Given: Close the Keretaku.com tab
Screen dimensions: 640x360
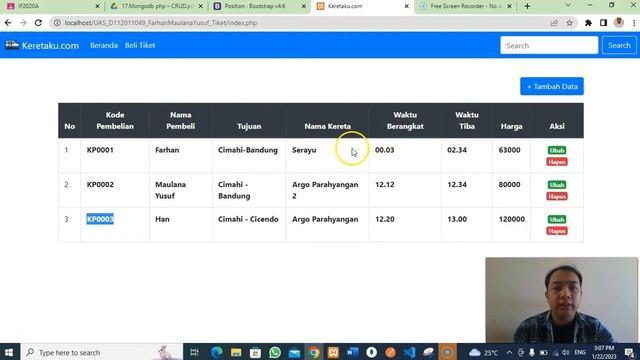Looking at the screenshot, I should 407,6.
